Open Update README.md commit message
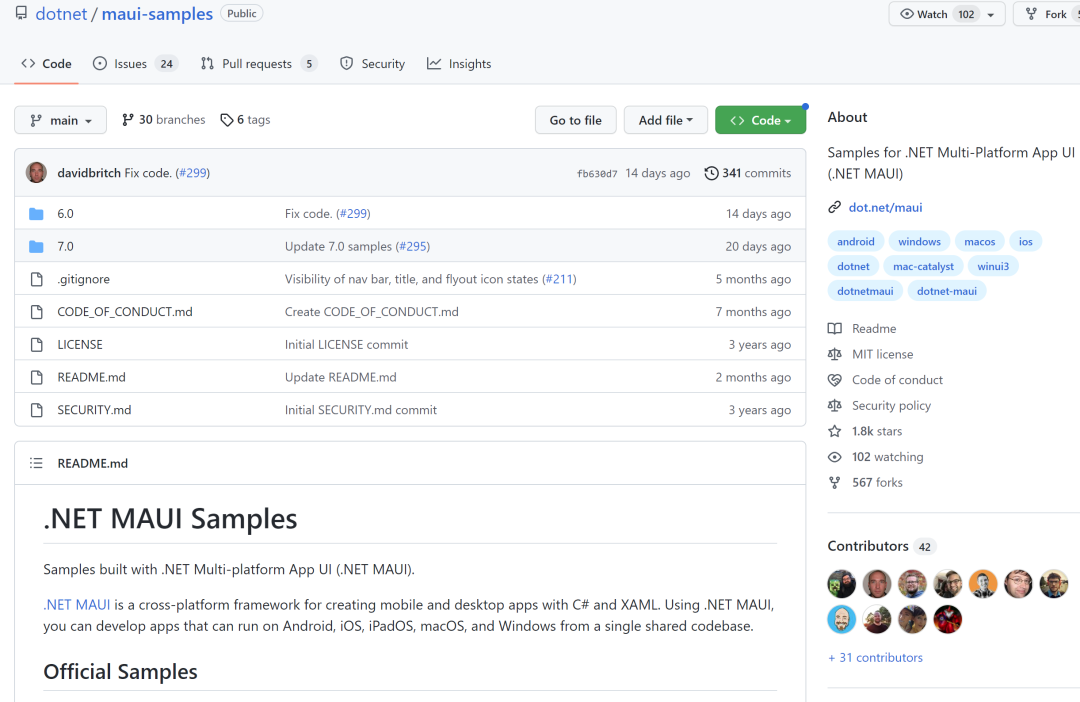Viewport: 1080px width, 702px height. (341, 377)
